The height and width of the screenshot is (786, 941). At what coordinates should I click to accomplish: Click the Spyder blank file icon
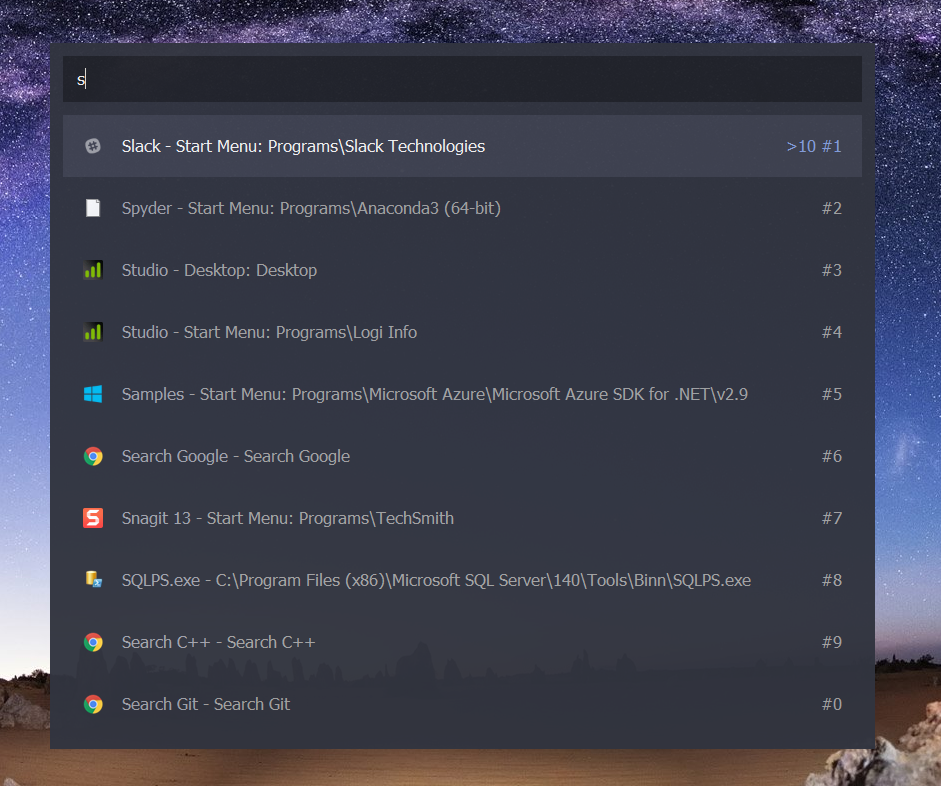tap(93, 208)
